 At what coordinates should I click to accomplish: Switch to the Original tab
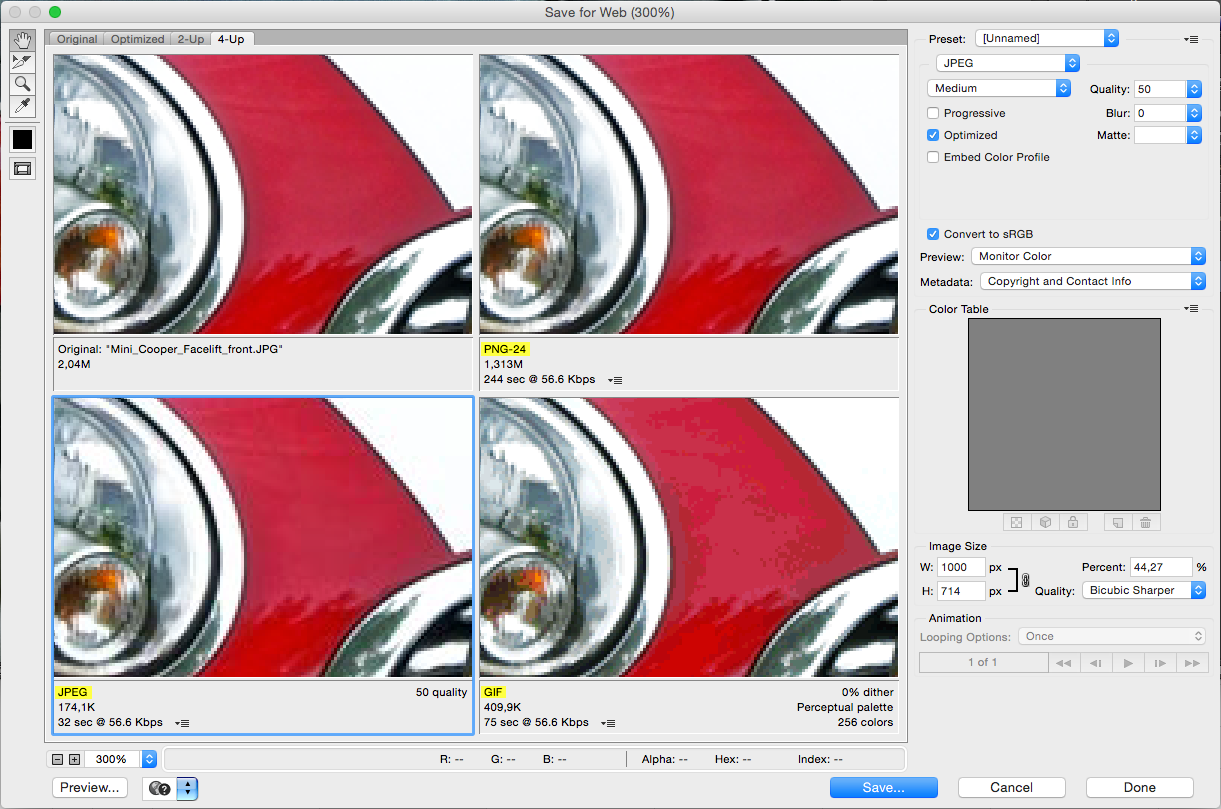pos(76,39)
